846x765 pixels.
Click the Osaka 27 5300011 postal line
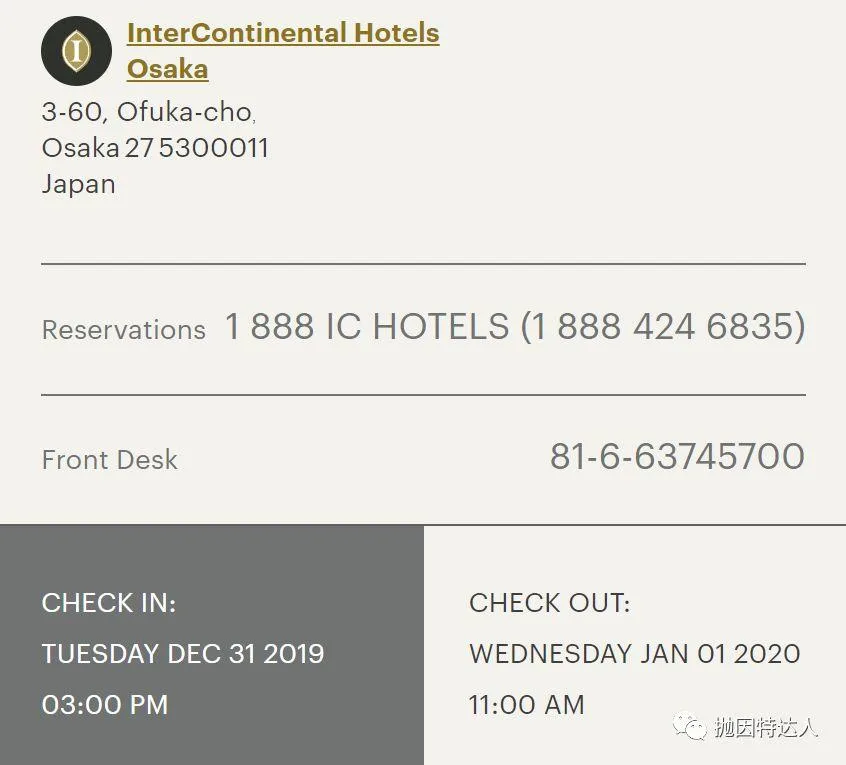[x=155, y=148]
